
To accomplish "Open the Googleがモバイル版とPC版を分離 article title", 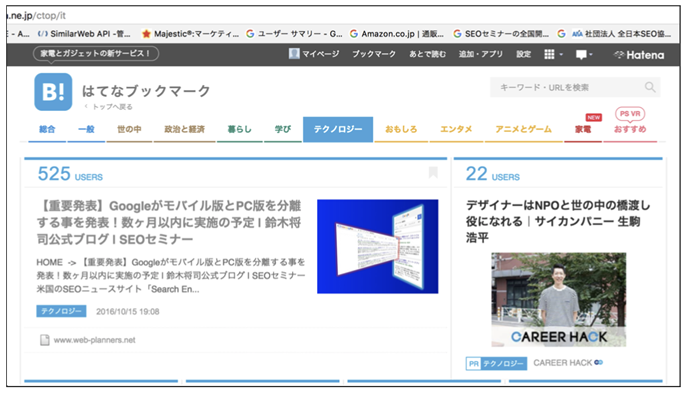I will (x=169, y=222).
